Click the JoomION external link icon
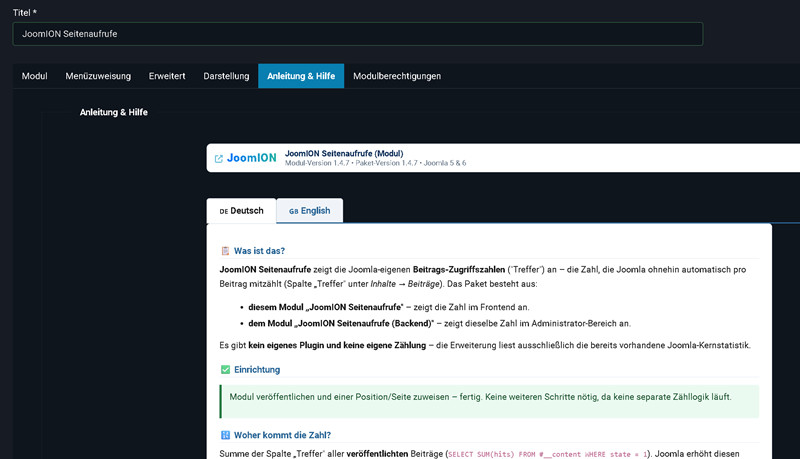 coord(219,159)
